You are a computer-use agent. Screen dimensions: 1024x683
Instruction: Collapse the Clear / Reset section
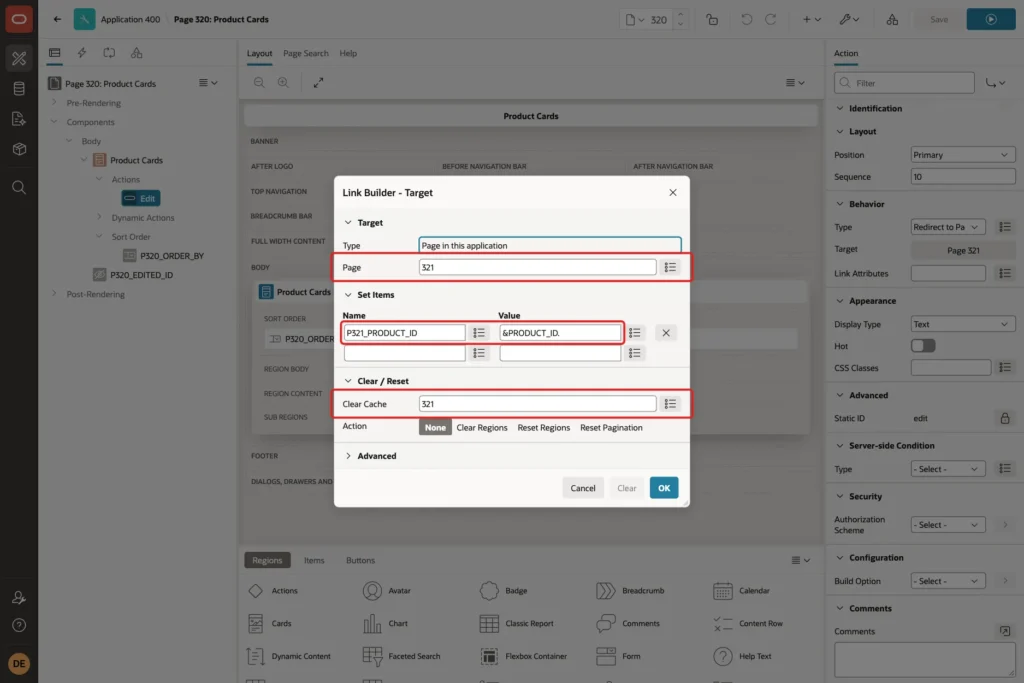tap(348, 381)
